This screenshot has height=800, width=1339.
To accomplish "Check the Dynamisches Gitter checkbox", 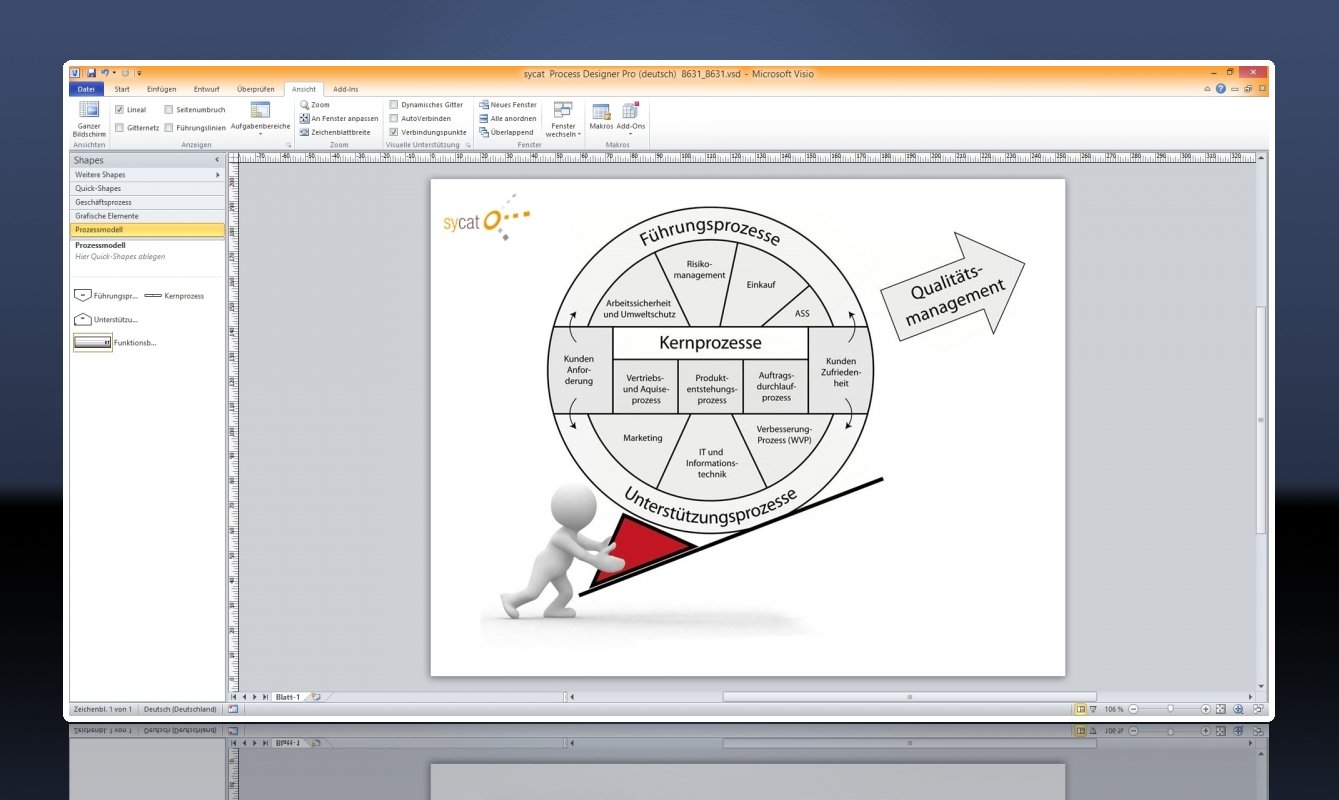I will pos(393,104).
